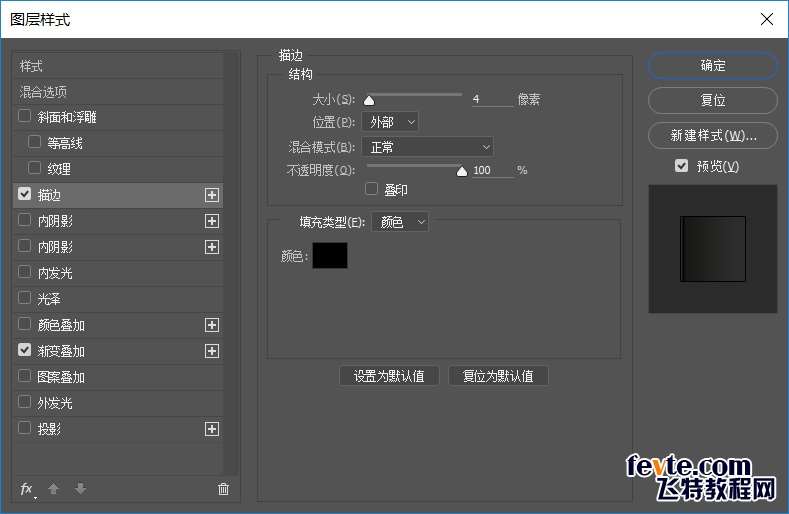Click the plus icon on the 投影 row
789x514 pixels.
(x=212, y=429)
